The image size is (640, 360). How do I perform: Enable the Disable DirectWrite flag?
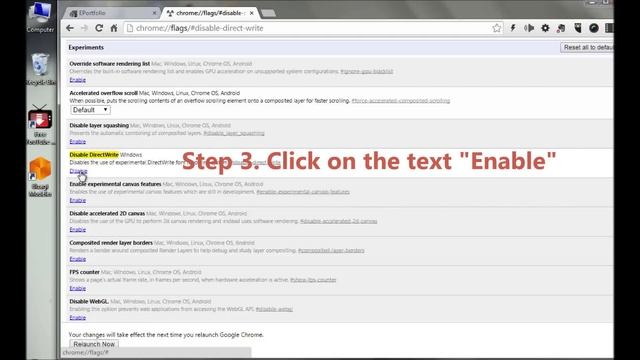tap(78, 171)
